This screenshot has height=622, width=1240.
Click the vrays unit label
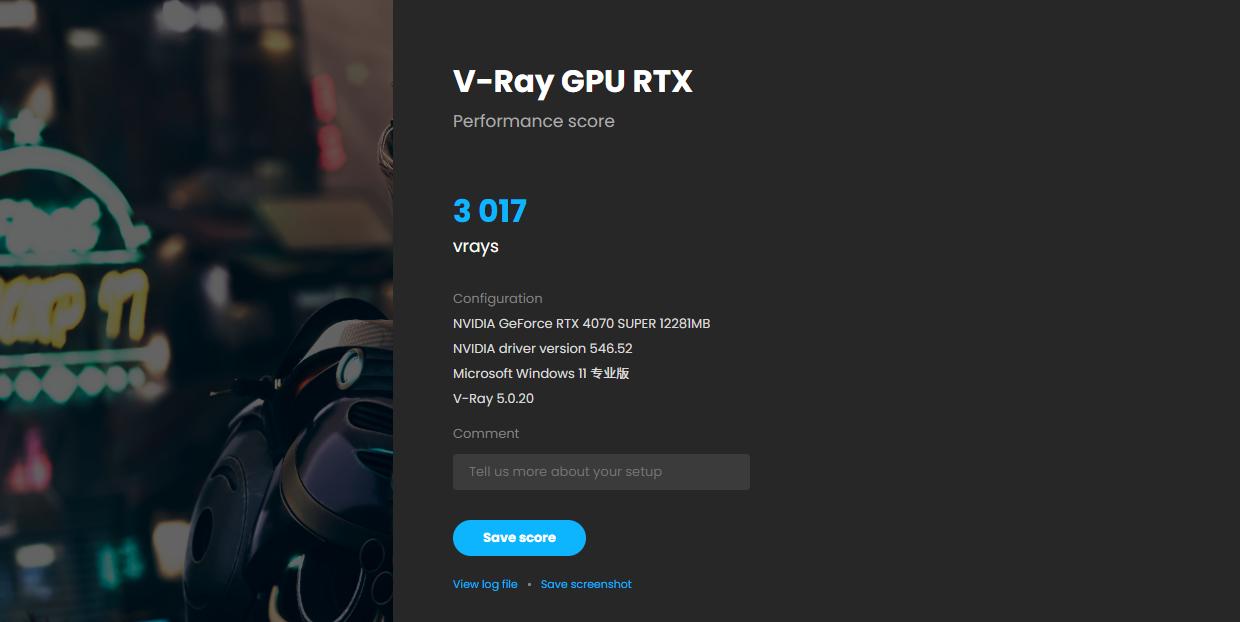pyautogui.click(x=476, y=246)
